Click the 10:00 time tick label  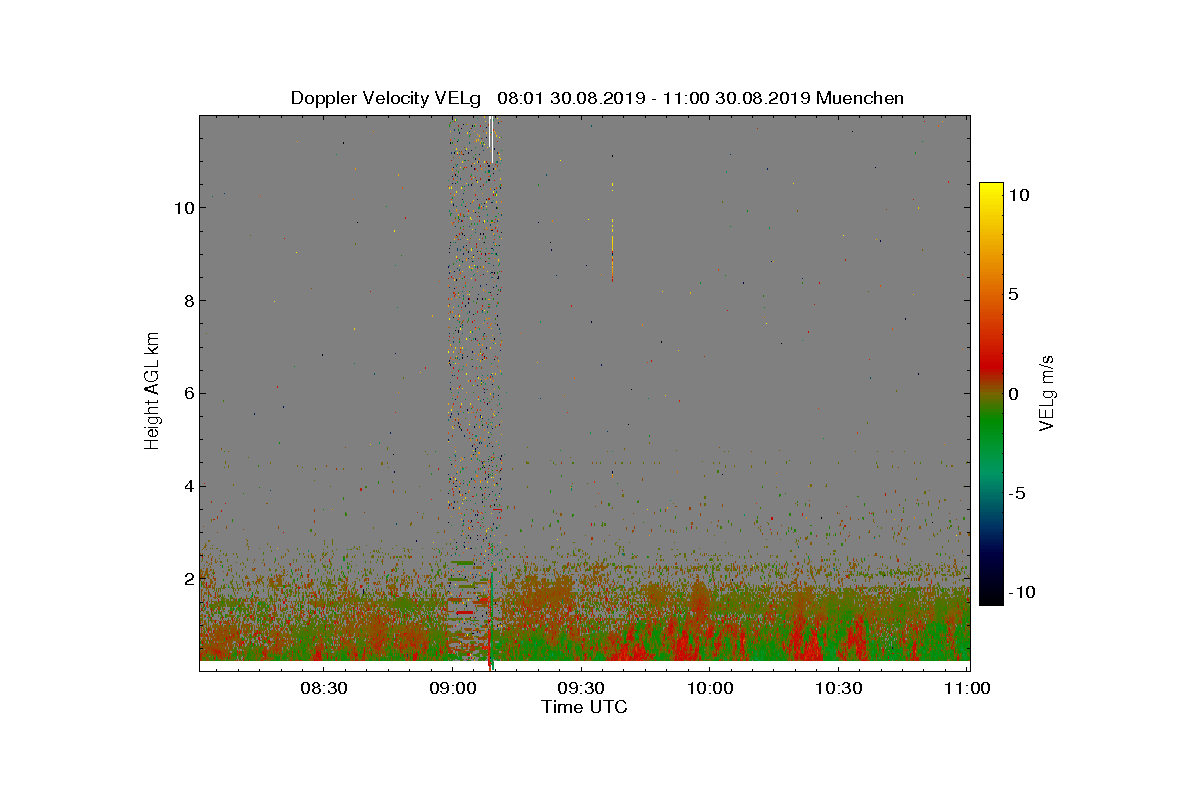point(709,688)
